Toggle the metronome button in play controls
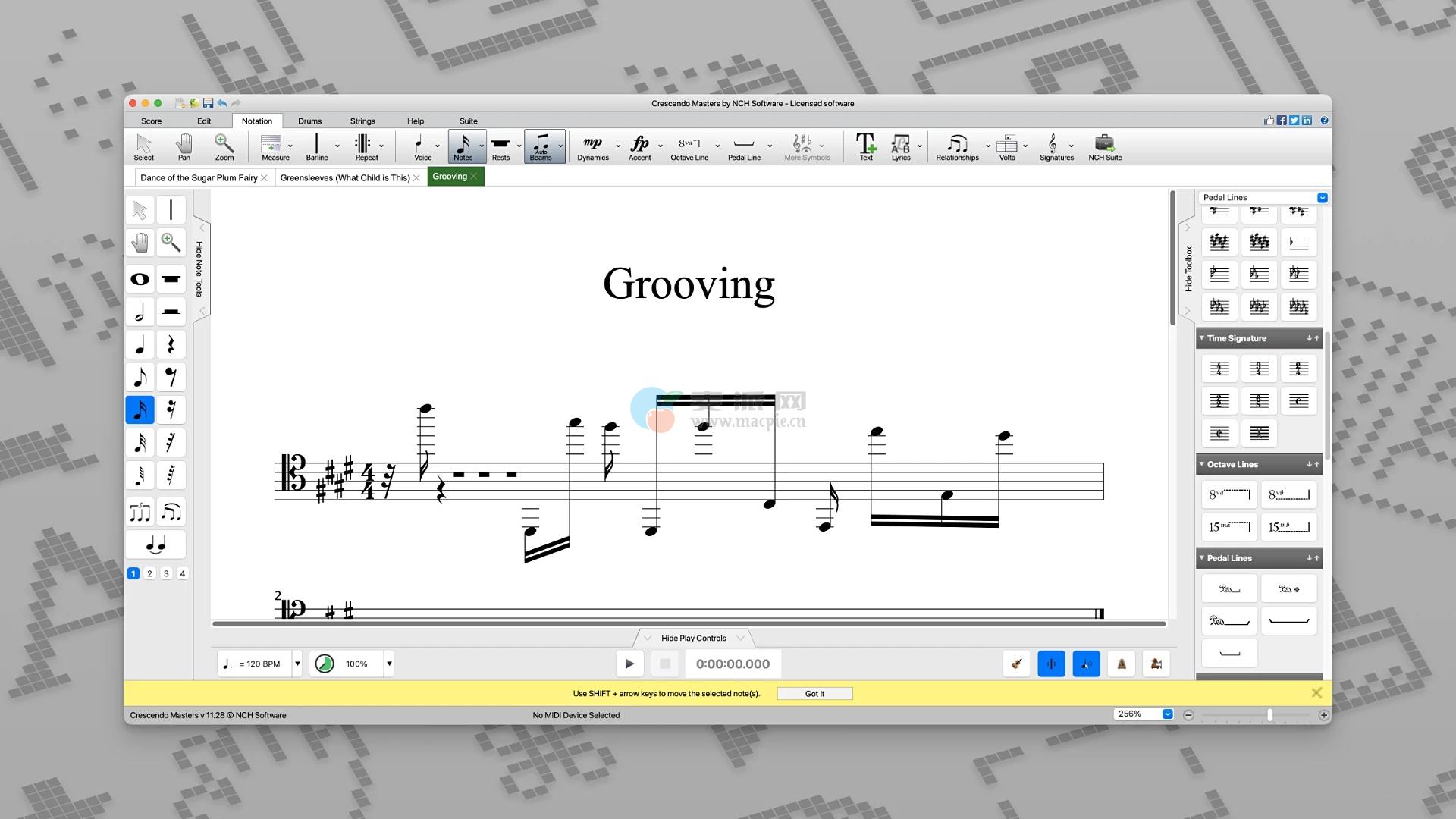This screenshot has width=1456, height=819. (1122, 664)
